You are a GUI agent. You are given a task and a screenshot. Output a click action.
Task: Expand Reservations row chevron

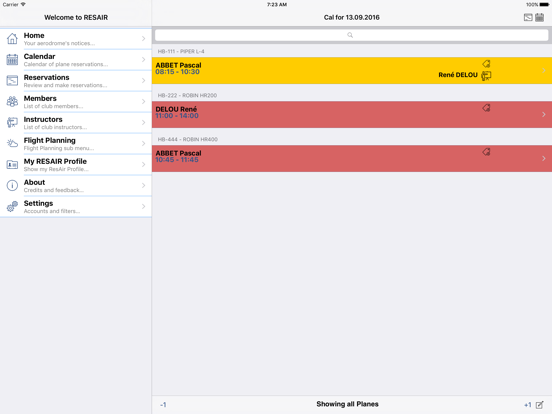(x=143, y=81)
